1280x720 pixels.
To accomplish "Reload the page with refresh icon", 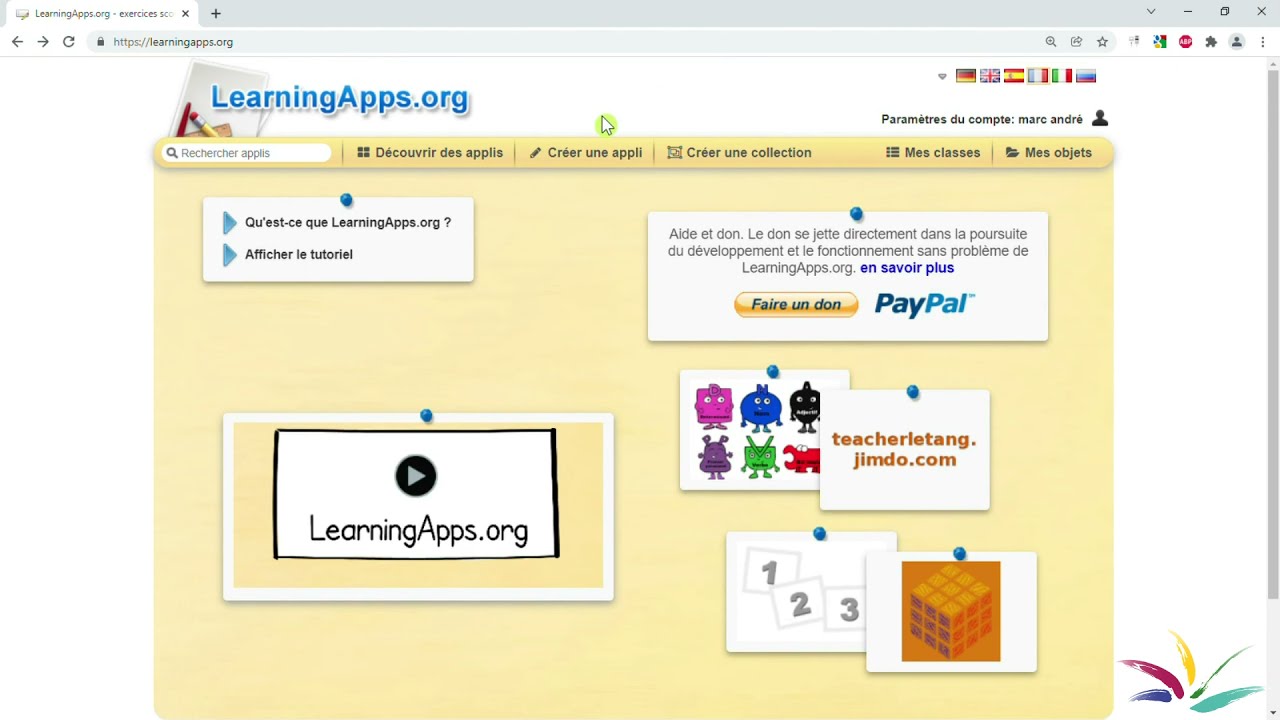I will click(x=69, y=42).
